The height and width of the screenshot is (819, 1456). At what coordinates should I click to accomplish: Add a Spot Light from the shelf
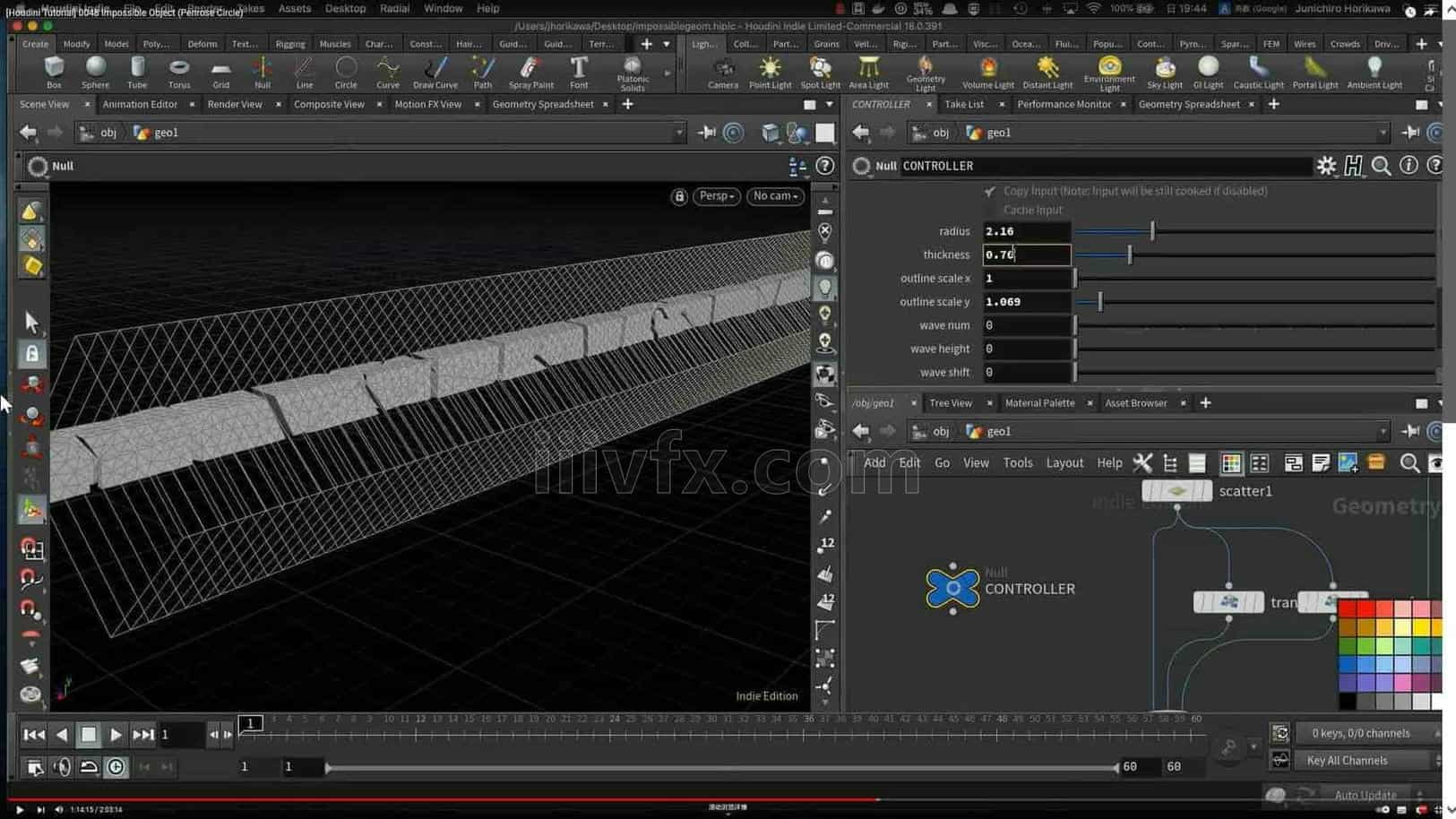(820, 72)
